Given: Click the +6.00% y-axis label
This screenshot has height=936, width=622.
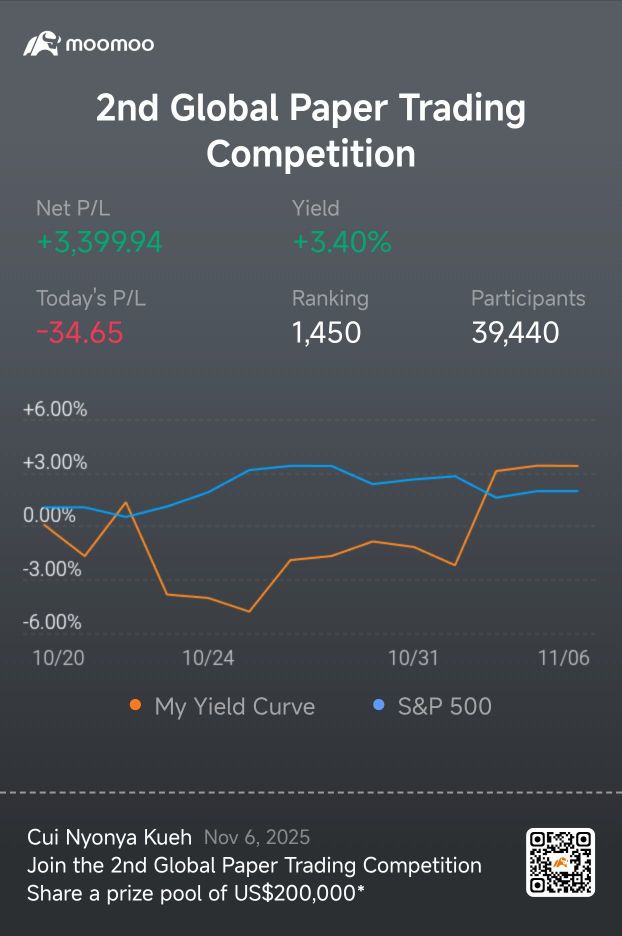Looking at the screenshot, I should pyautogui.click(x=55, y=409).
